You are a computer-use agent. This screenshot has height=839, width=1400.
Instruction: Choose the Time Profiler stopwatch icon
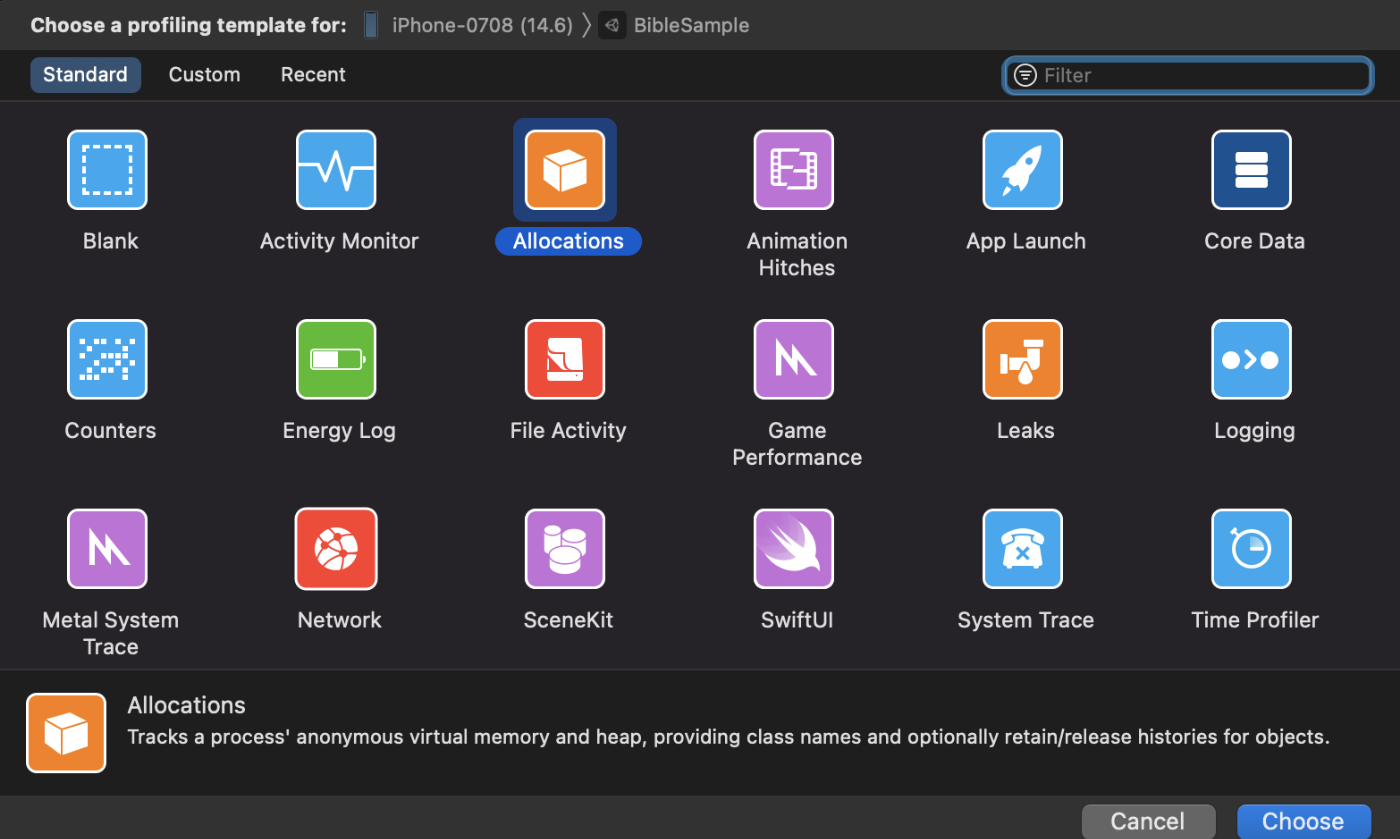point(1251,549)
